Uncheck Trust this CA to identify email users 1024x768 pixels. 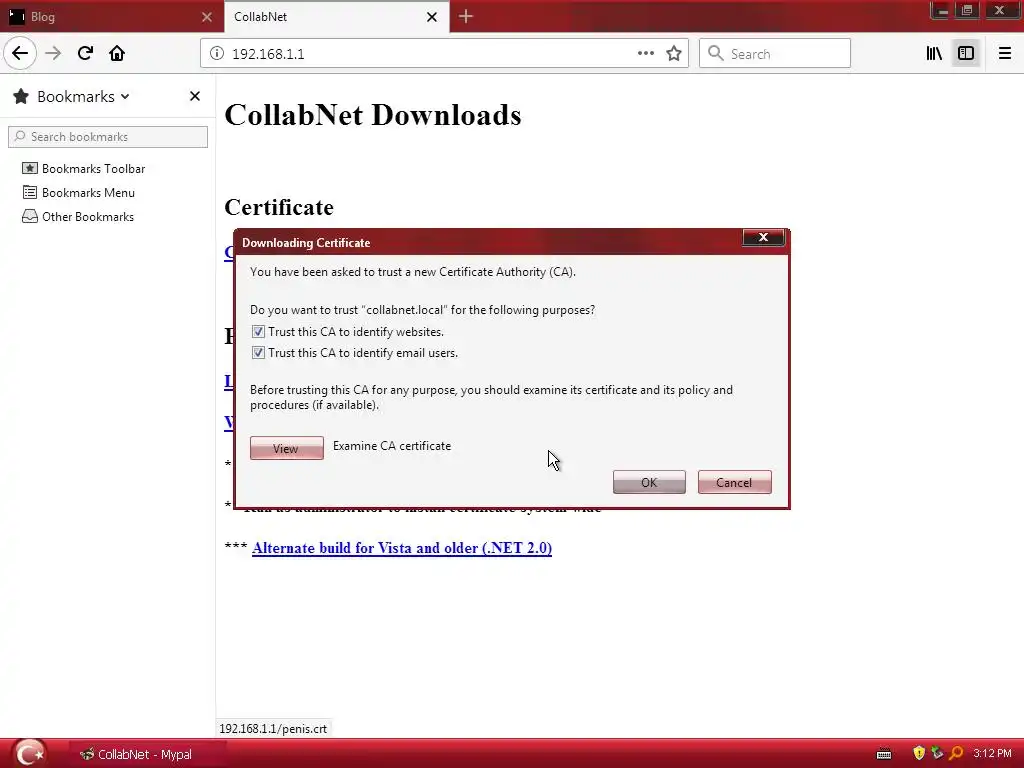(258, 353)
